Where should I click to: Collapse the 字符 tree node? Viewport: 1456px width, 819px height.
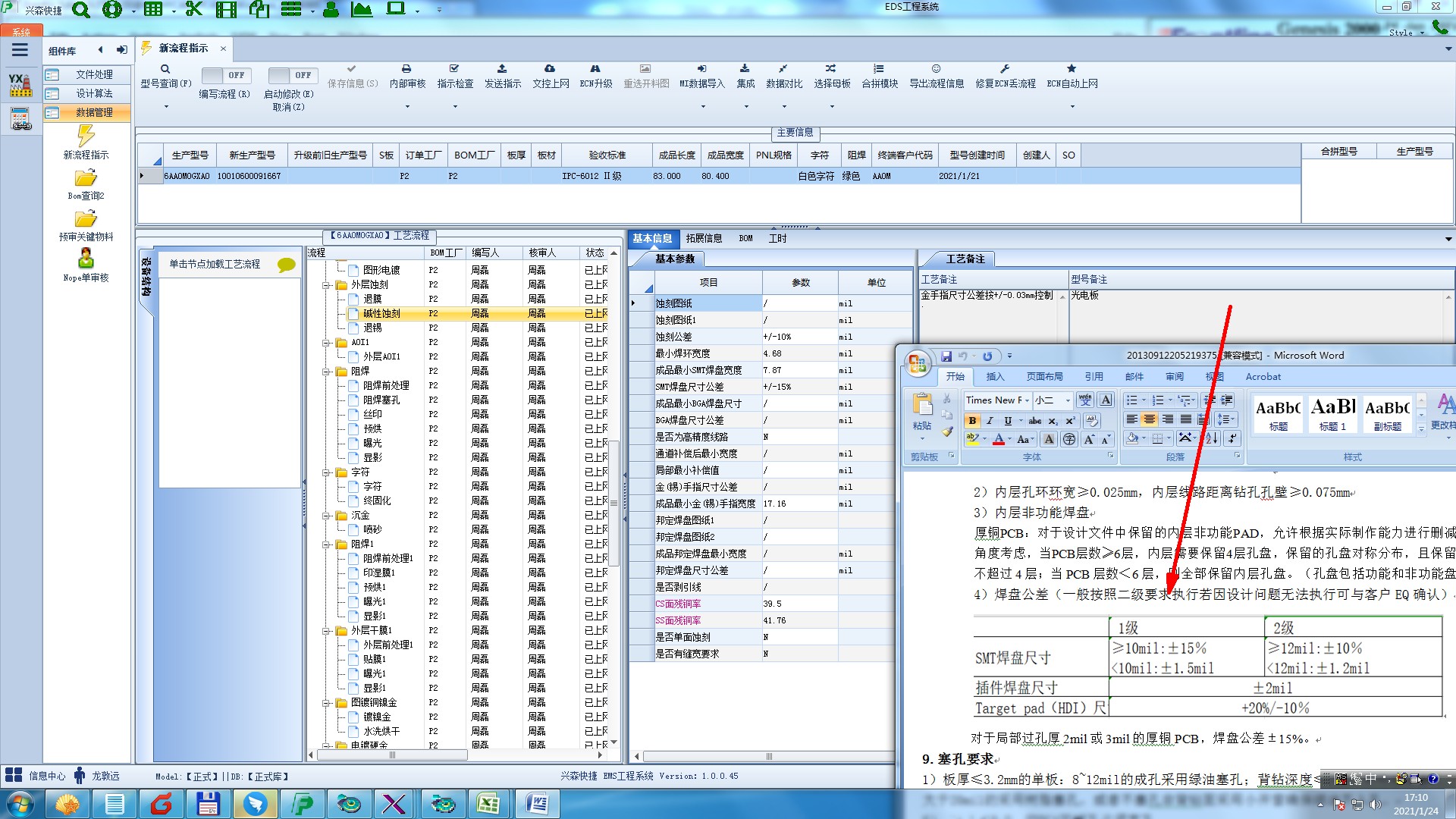[x=326, y=472]
